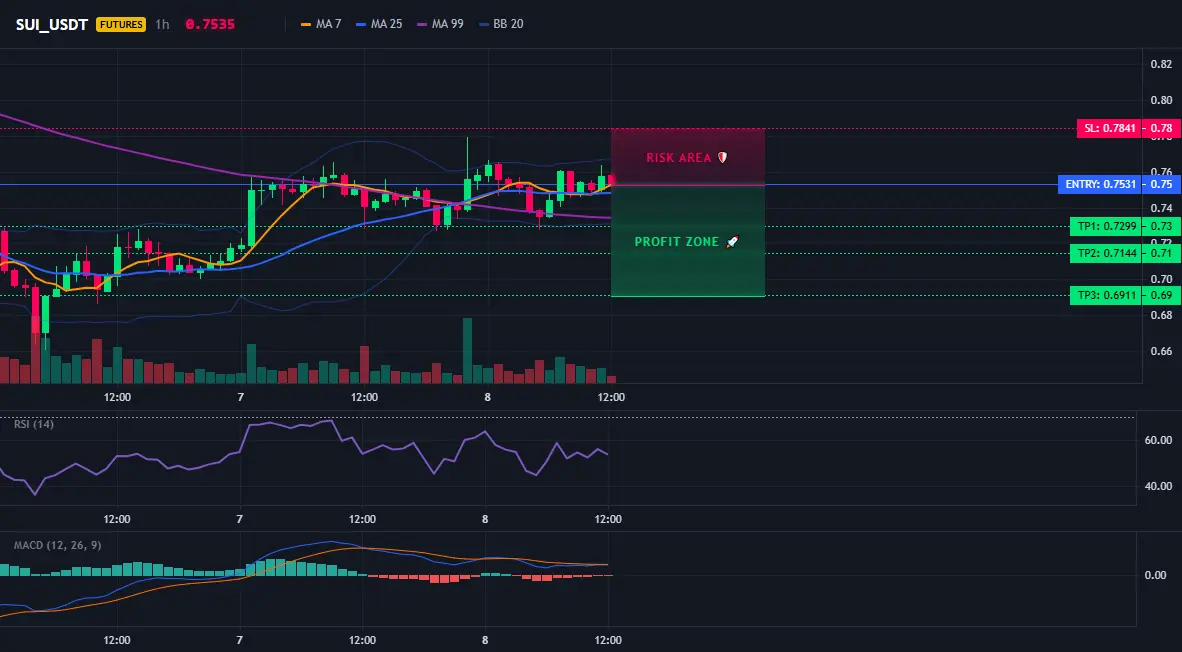Viewport: 1182px width, 652px height.
Task: Click date label 7 on RSI time axis
Action: pos(240,519)
